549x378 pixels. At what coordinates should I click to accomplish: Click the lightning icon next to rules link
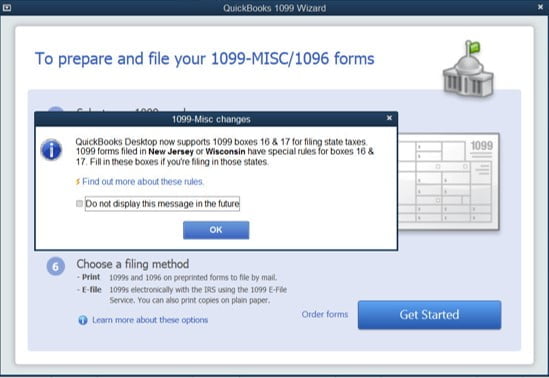[78, 182]
